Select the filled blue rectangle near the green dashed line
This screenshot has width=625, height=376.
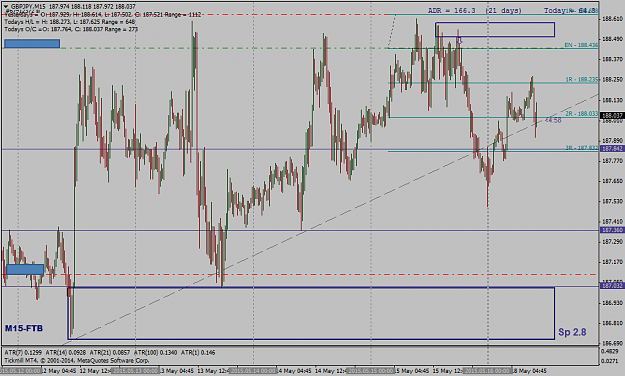32,43
